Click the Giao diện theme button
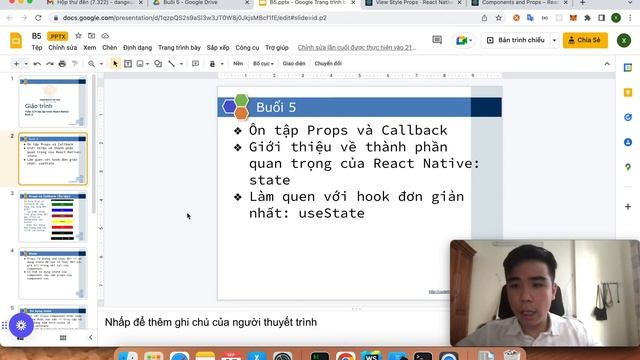640x360 pixels. (294, 64)
